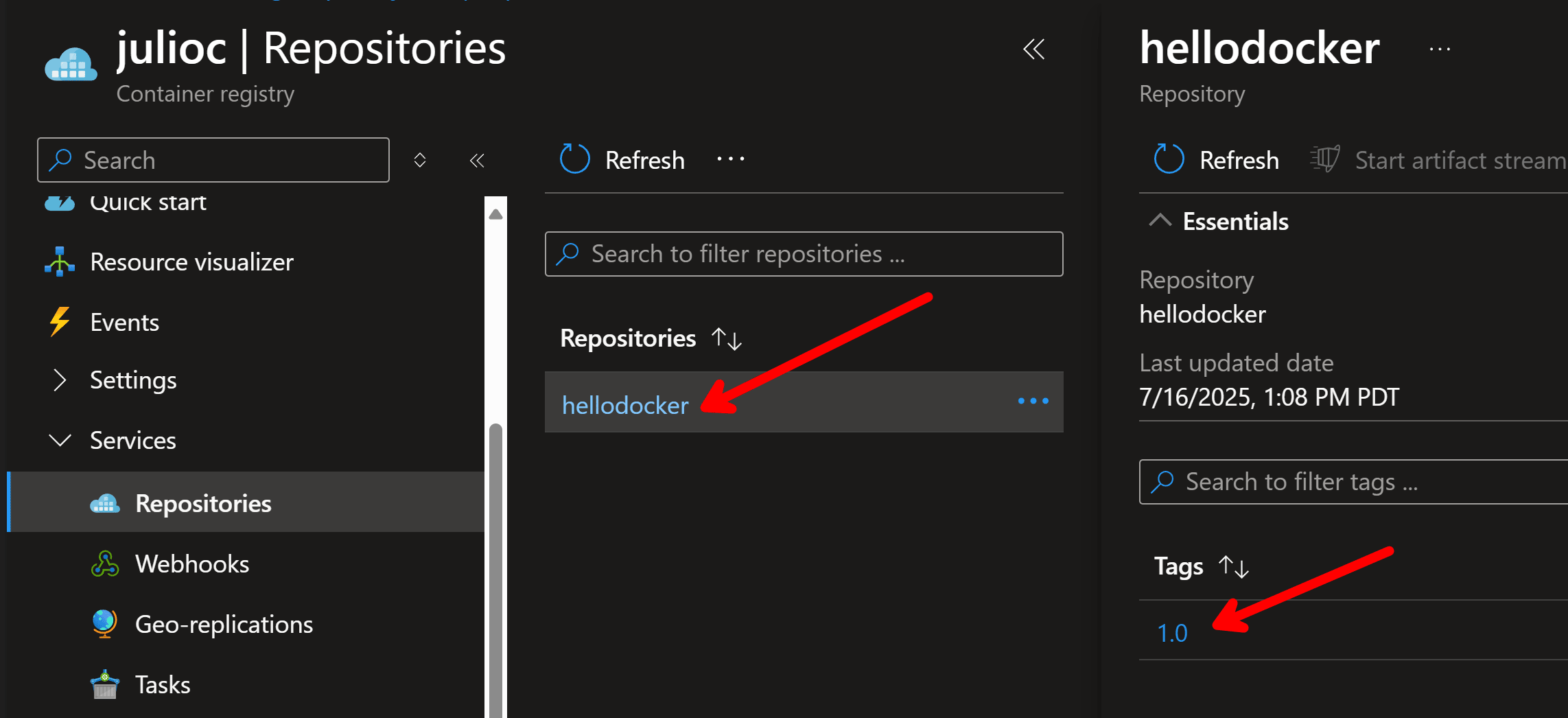Click Refresh label in hellodocker toolbar
1568x718 pixels.
1239,160
